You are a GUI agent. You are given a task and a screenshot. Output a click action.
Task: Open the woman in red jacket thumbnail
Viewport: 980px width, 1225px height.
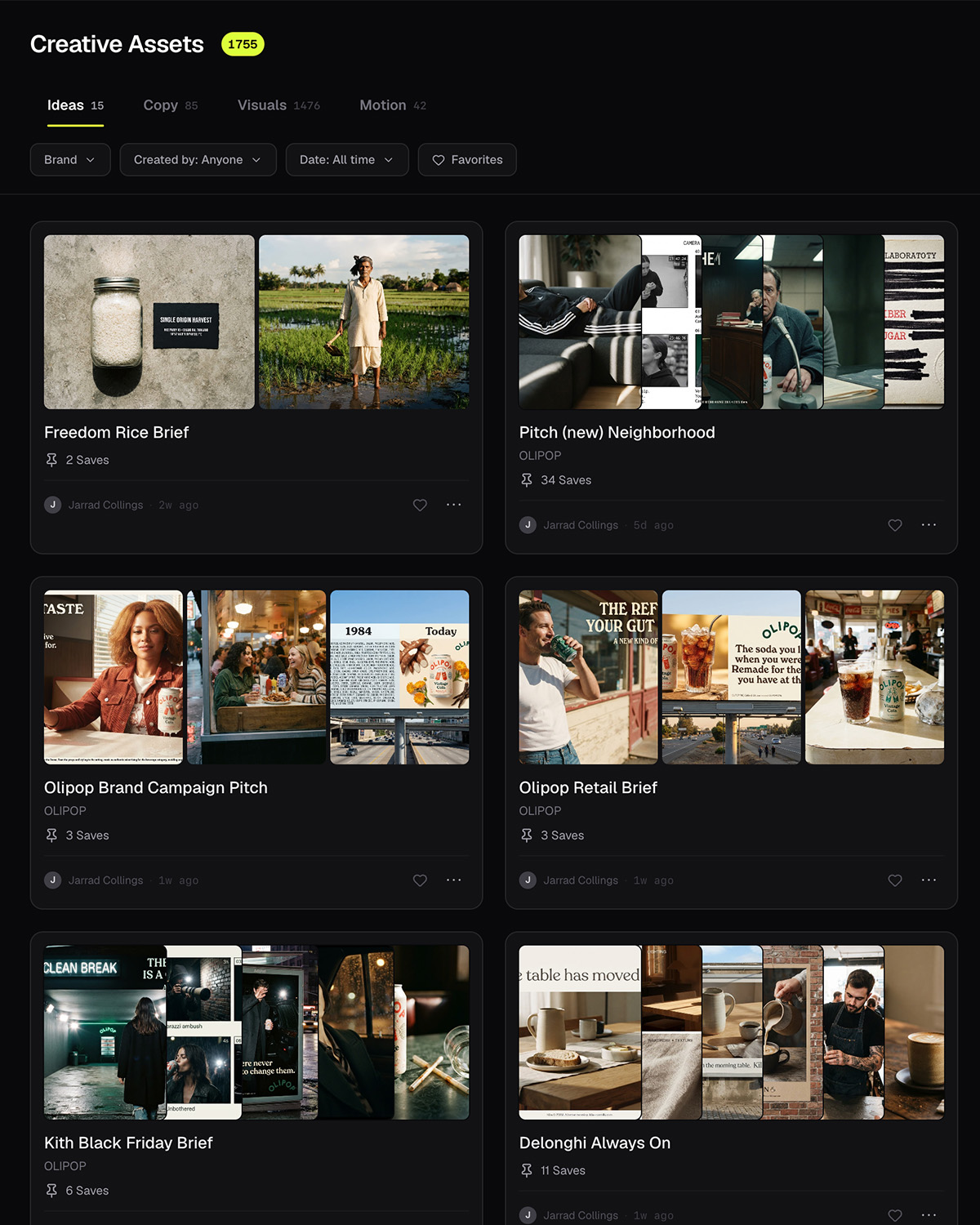[x=114, y=677]
